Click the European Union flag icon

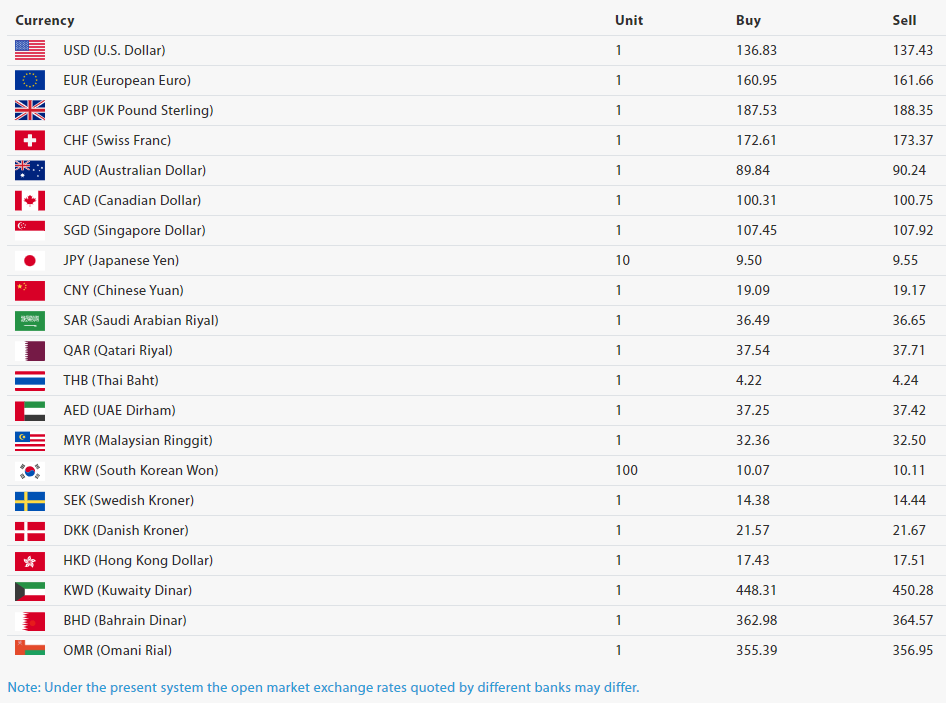tap(30, 80)
